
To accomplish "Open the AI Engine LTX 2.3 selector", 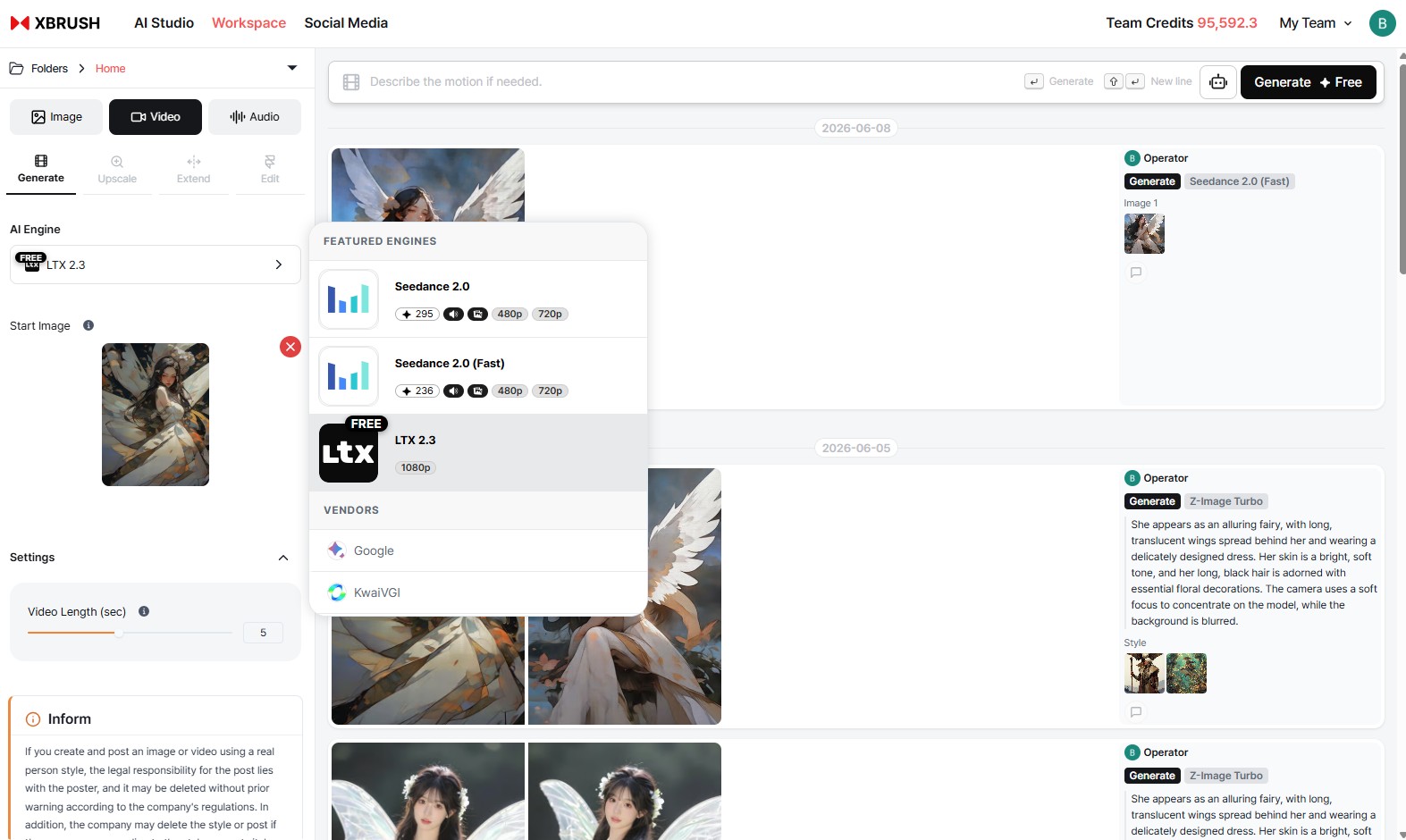I will point(156,265).
